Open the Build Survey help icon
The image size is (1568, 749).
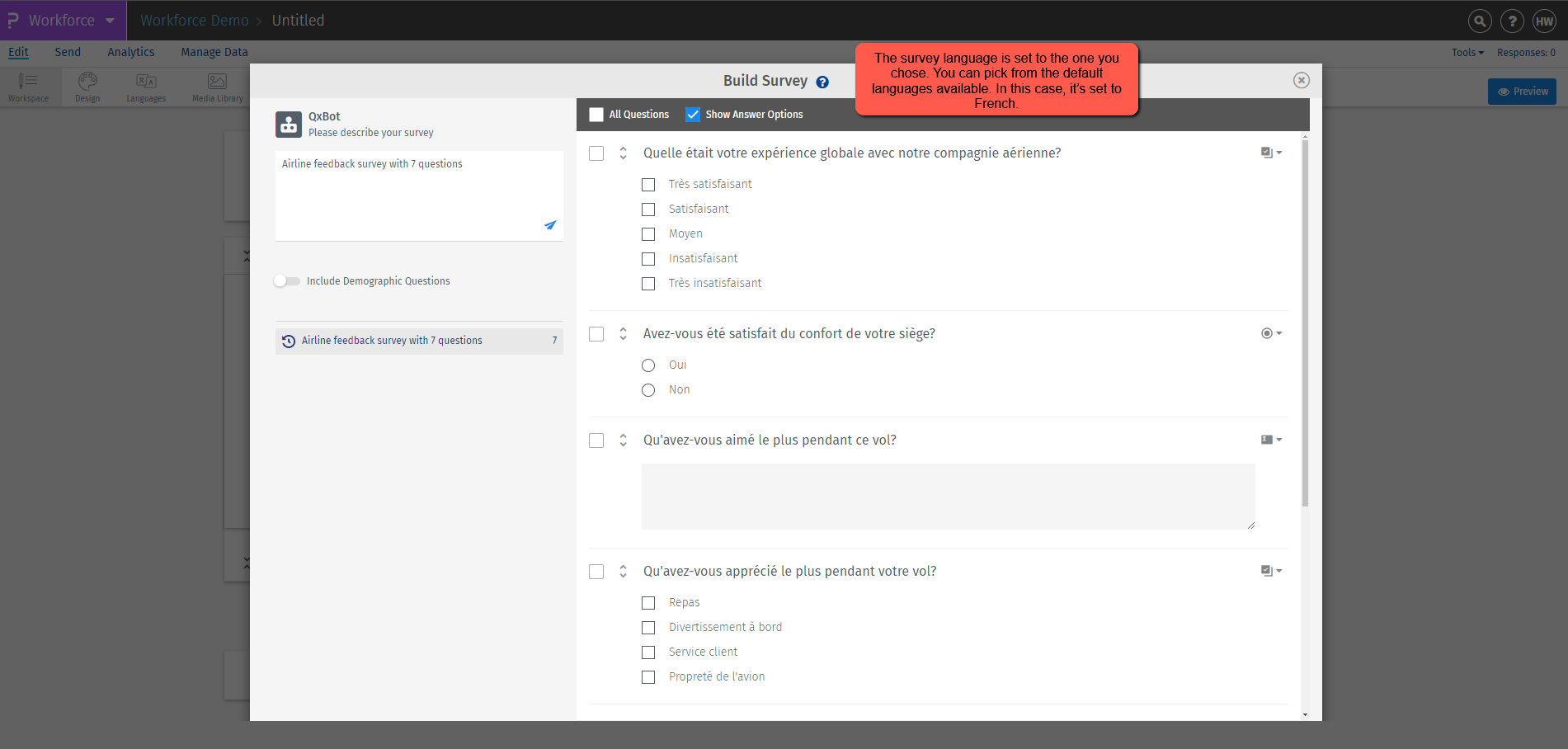[822, 81]
